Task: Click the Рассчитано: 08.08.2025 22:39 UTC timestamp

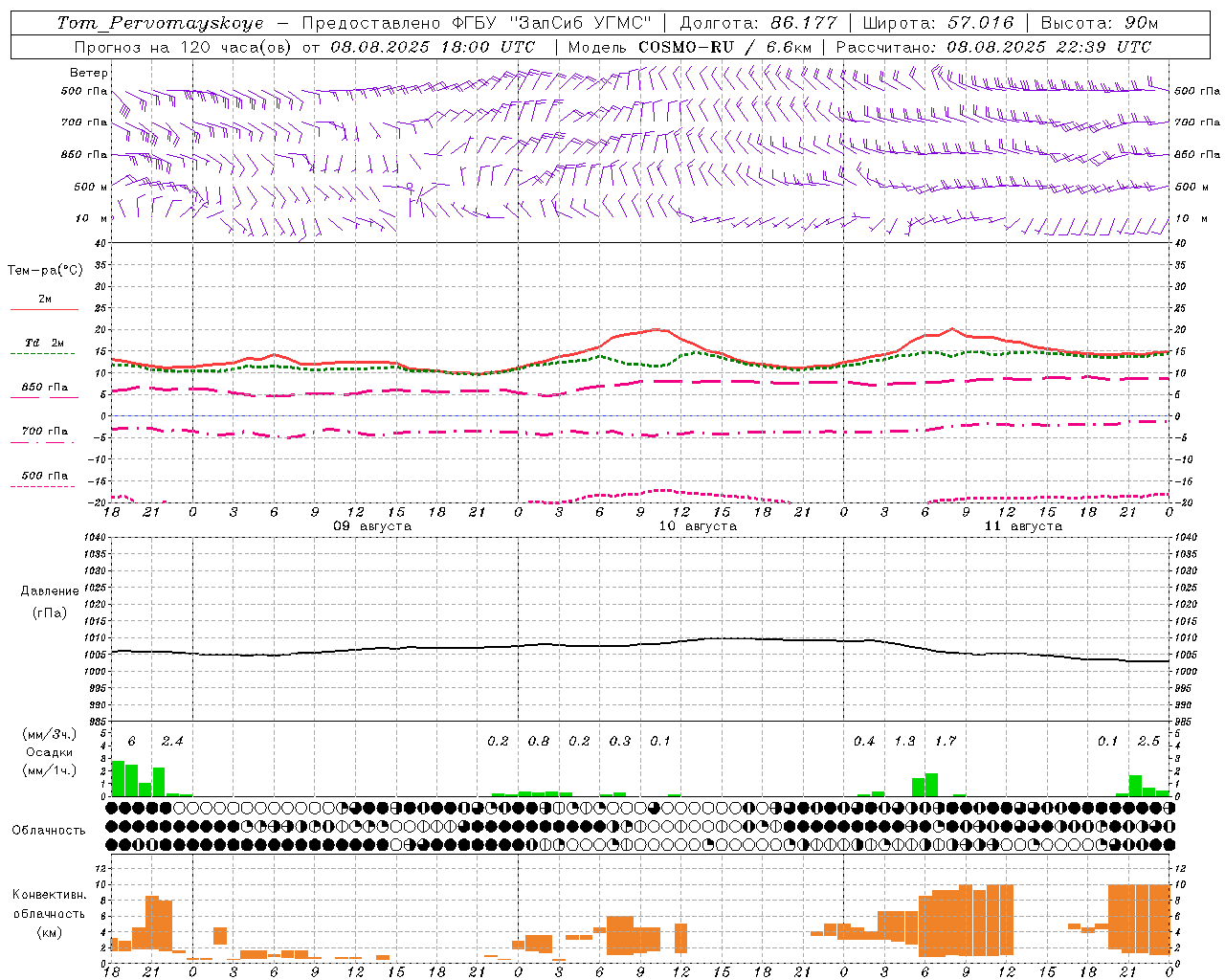Action: tap(993, 47)
